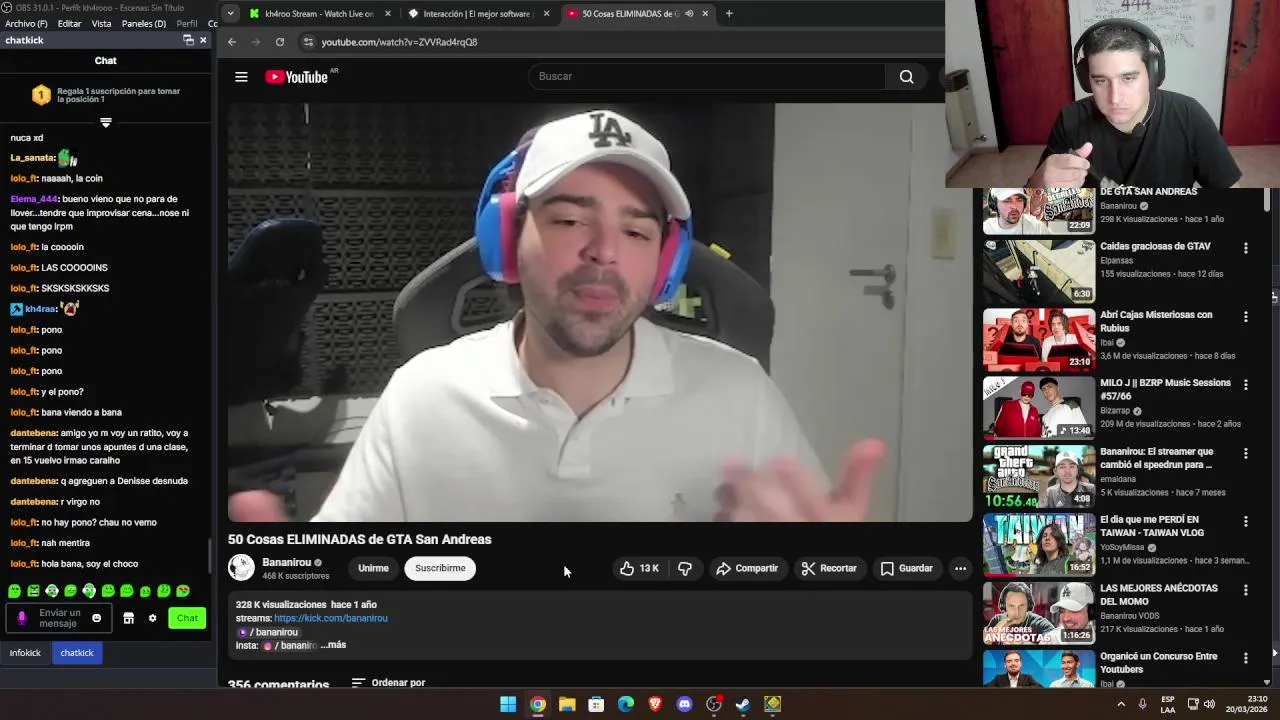Click the YouTube search magnifier button
Screen dimensions: 1280x720
coord(906,77)
